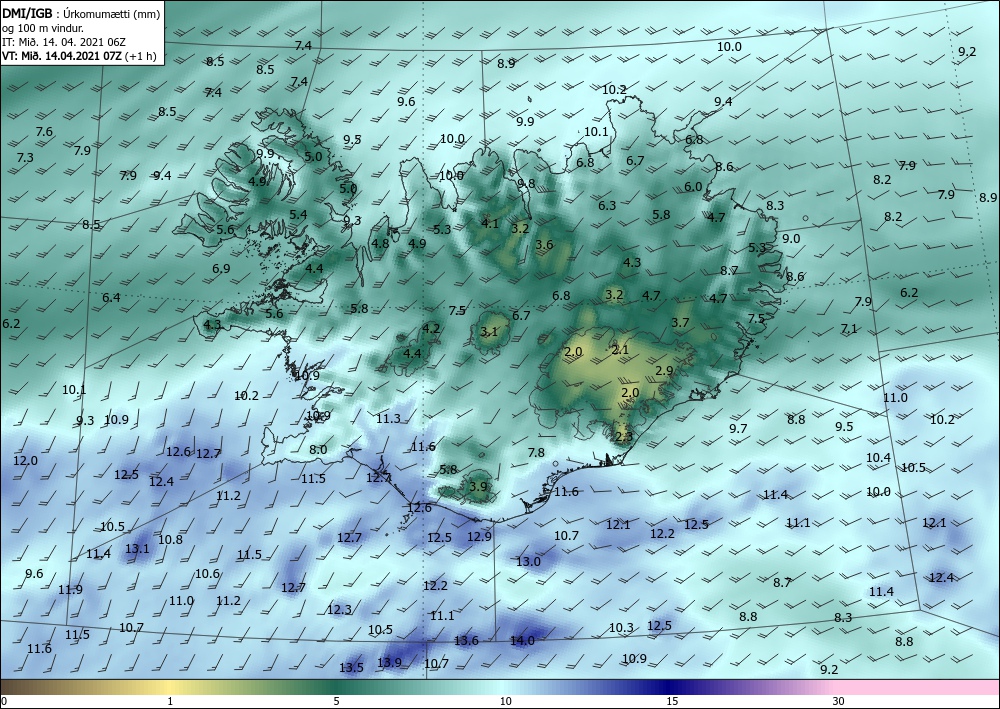1000x709 pixels.
Task: Click the 6.0 value in northeast Iceland
Action: 693,187
